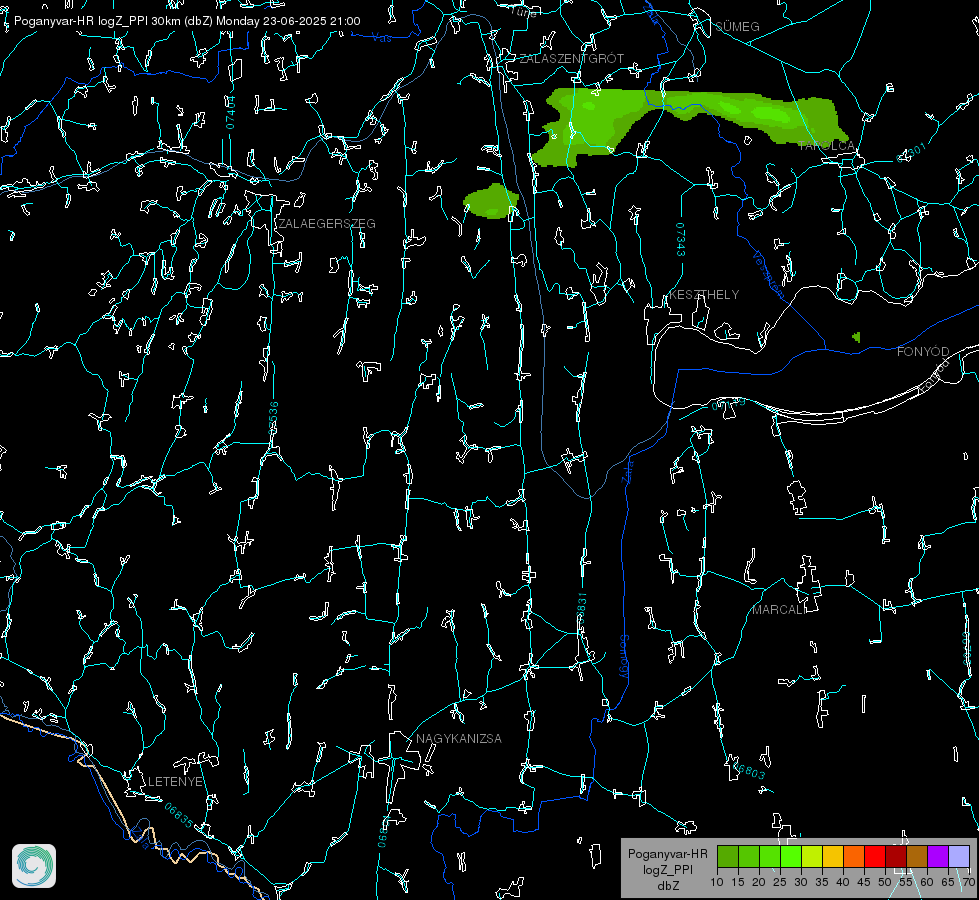Select the 15–20 dBZ green legend swatch
Screen dimensions: 979x900
pos(749,856)
